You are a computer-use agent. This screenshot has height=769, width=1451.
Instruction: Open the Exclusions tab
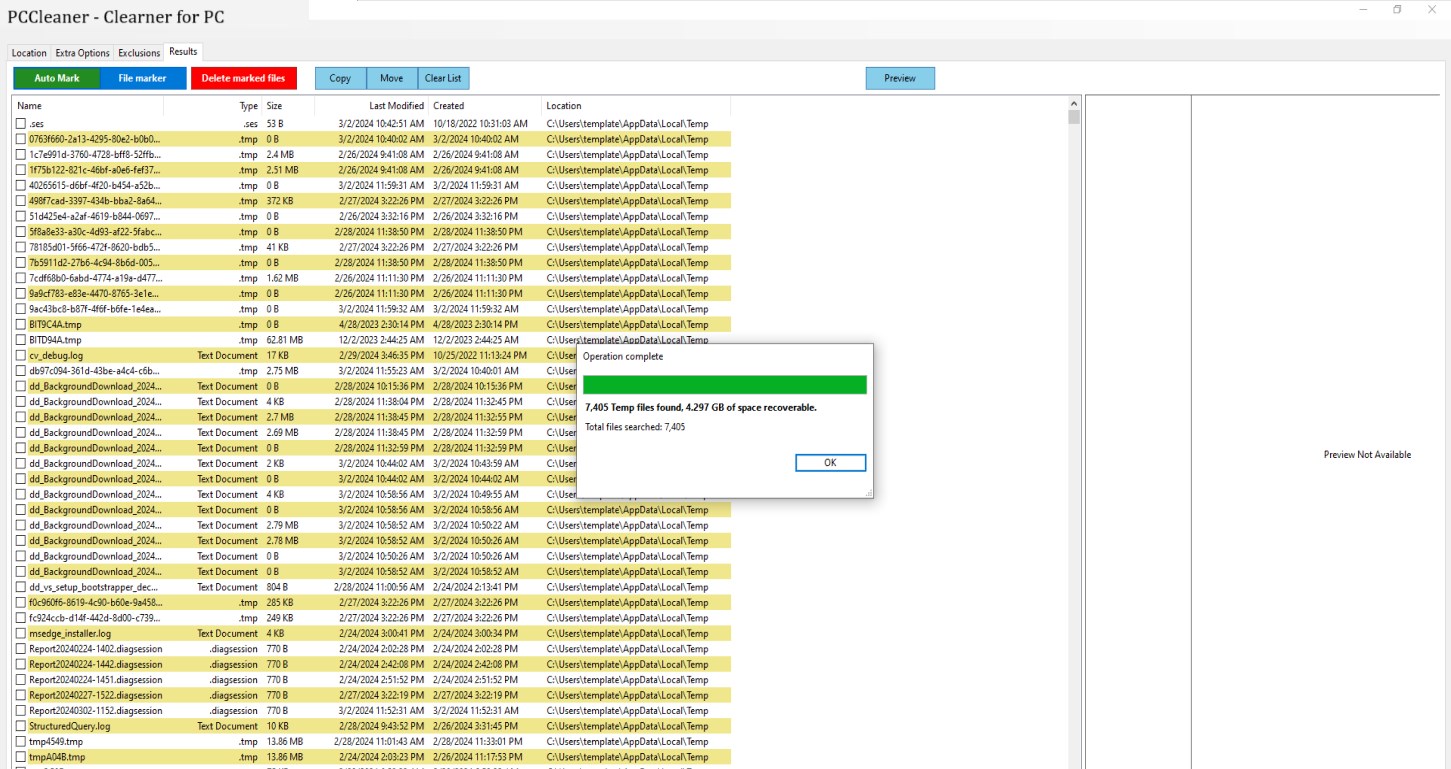pos(139,53)
